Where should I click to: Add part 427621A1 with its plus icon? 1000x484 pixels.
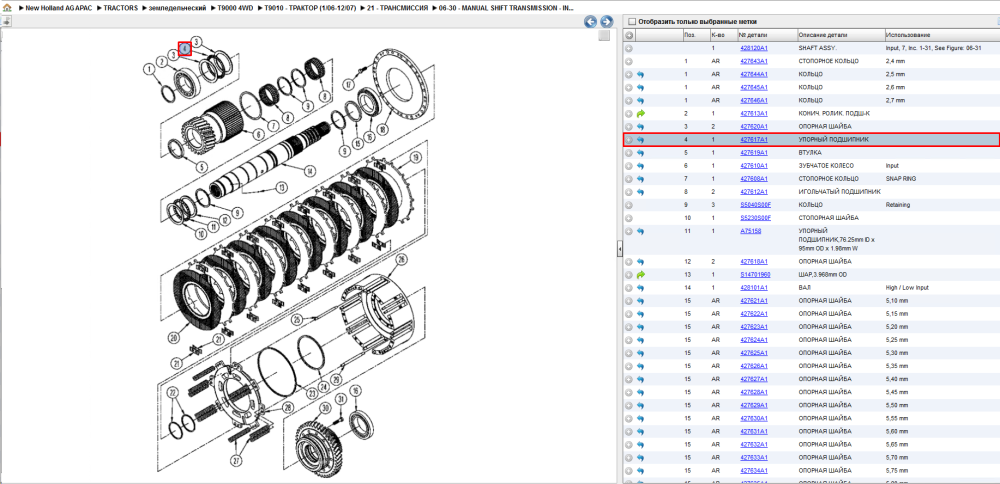629,301
